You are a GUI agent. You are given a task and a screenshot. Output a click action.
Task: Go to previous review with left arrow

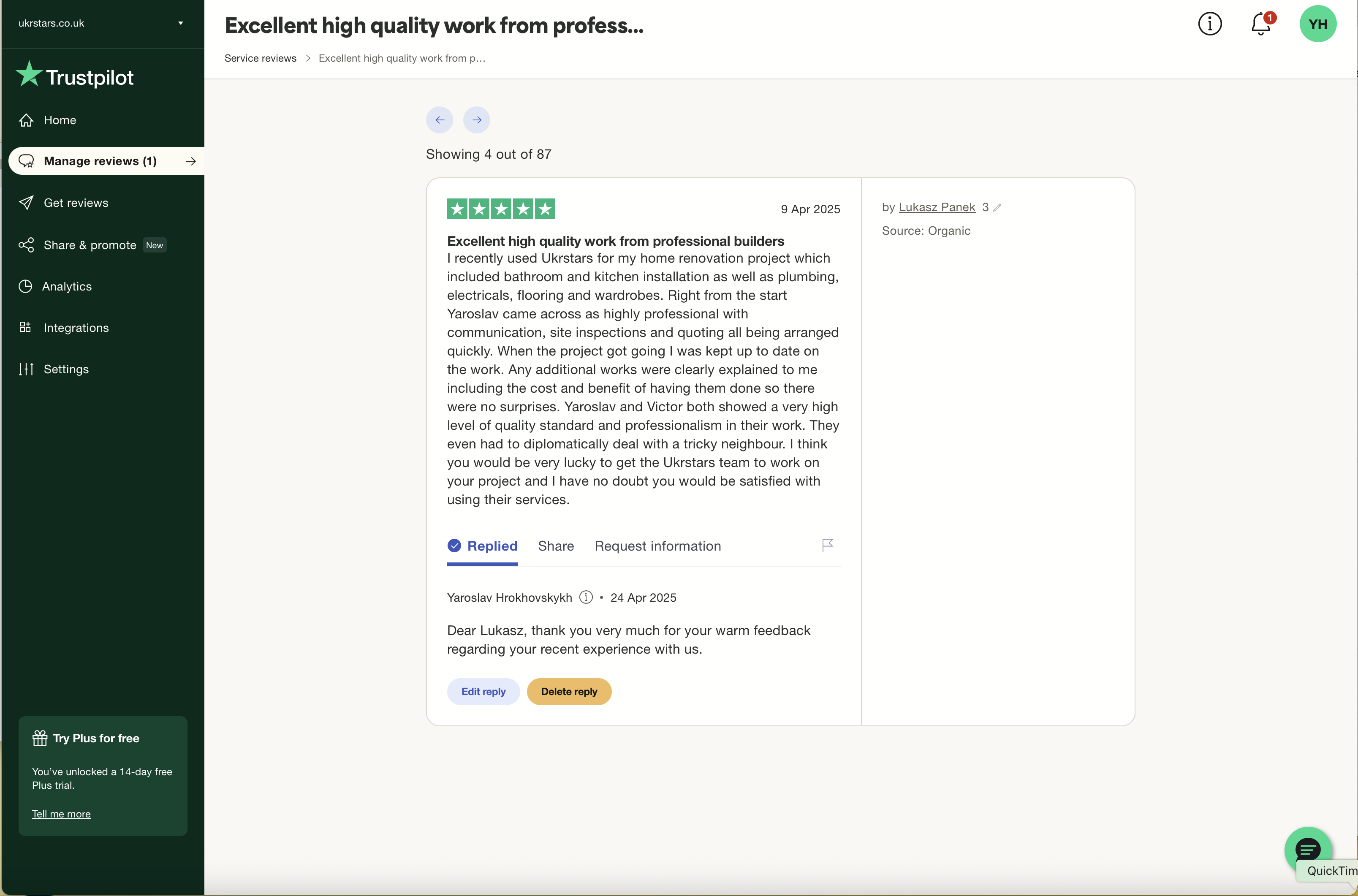[439, 120]
